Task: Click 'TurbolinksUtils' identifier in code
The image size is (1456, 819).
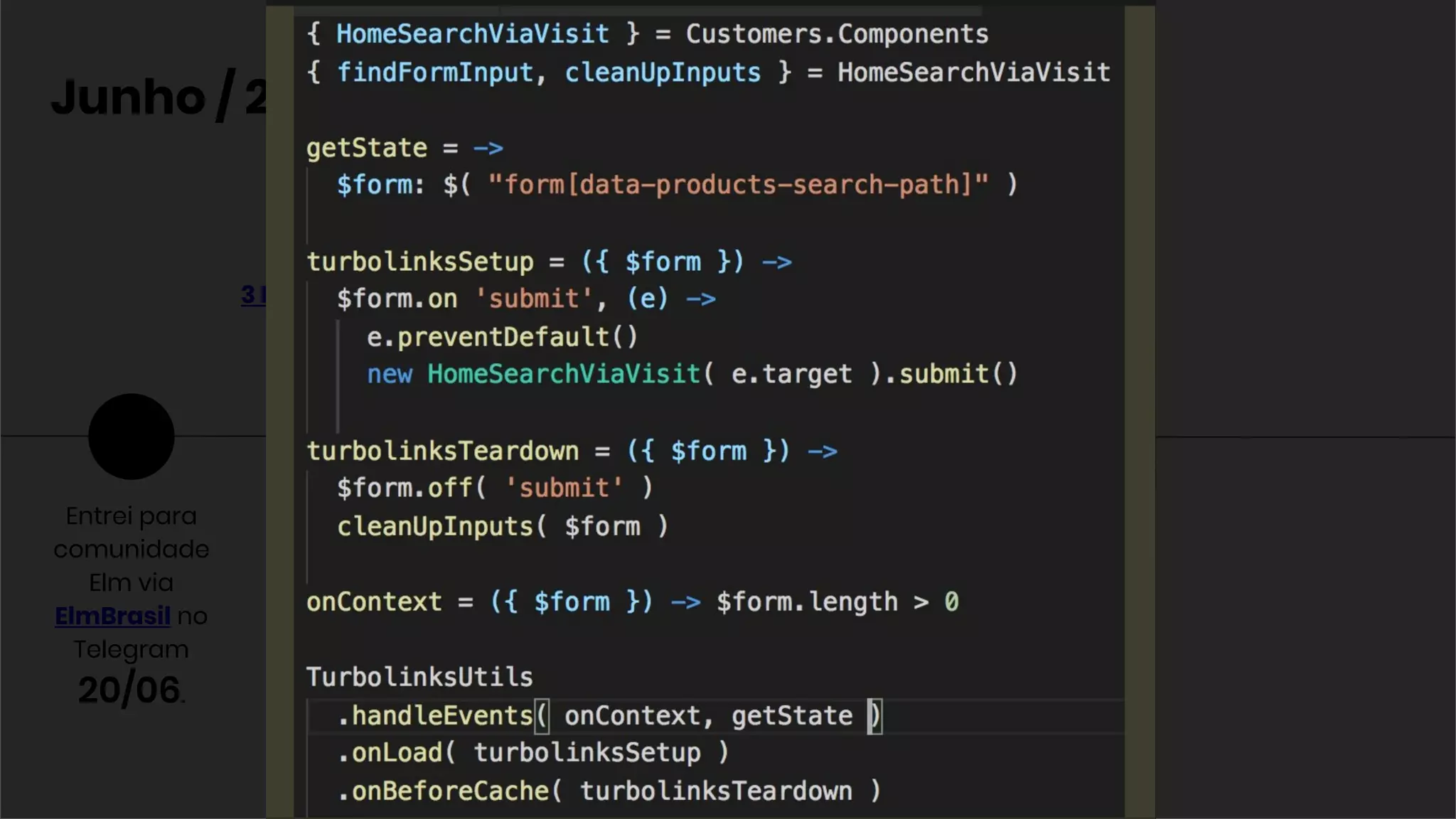Action: click(x=419, y=677)
